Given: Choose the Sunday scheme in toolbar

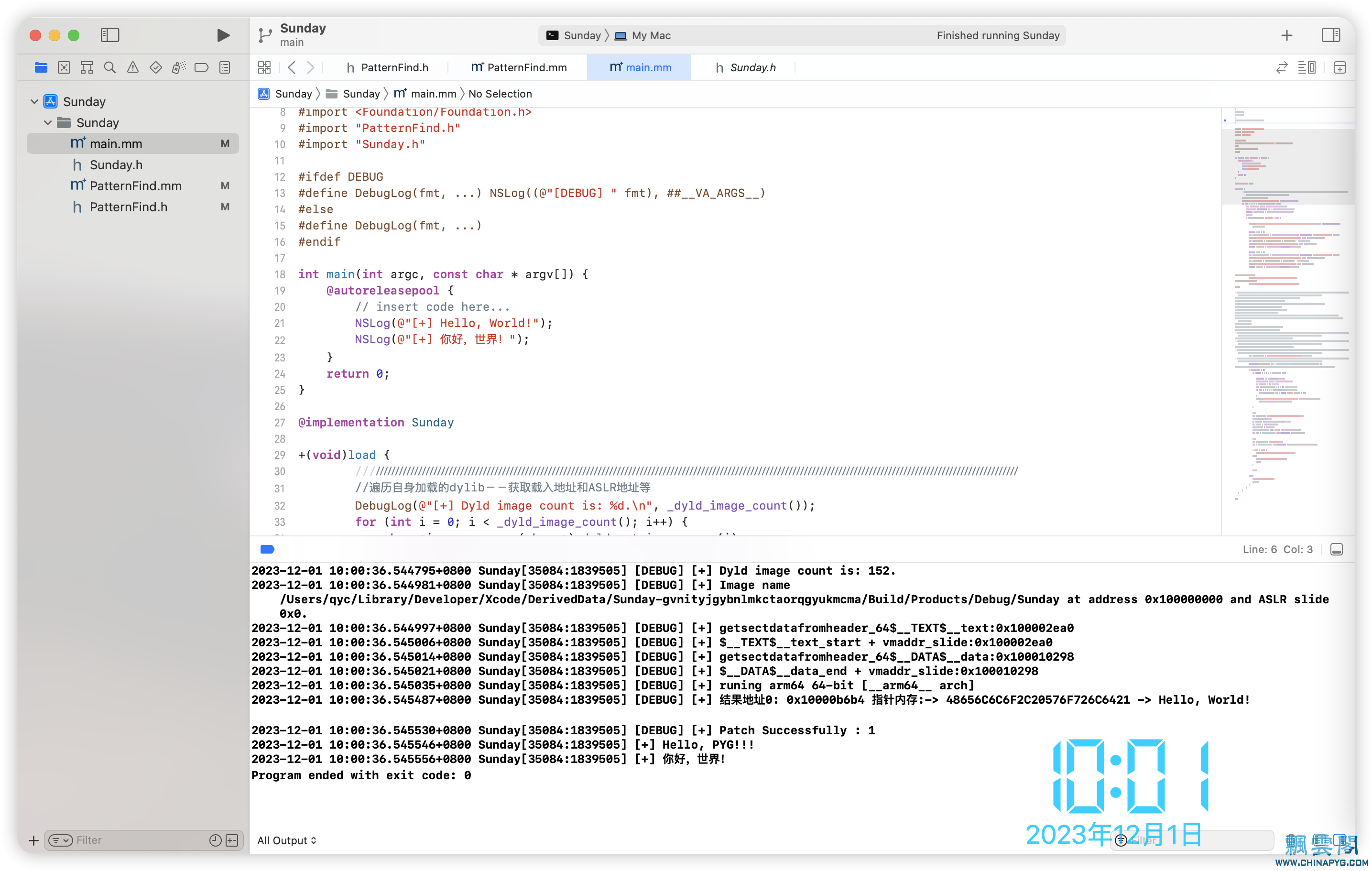Looking at the screenshot, I should [x=574, y=35].
